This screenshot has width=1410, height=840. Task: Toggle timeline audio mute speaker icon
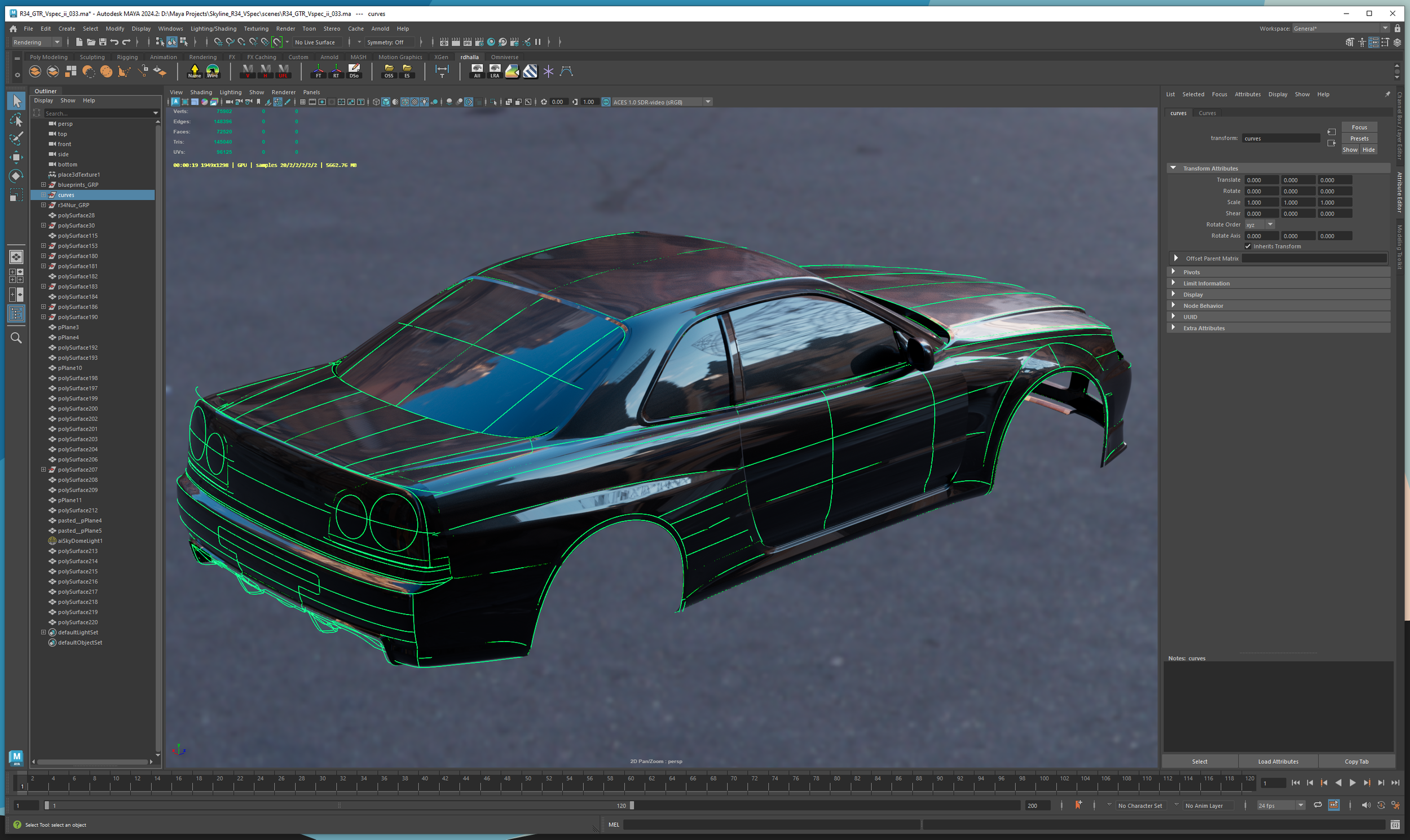pyautogui.click(x=1366, y=805)
